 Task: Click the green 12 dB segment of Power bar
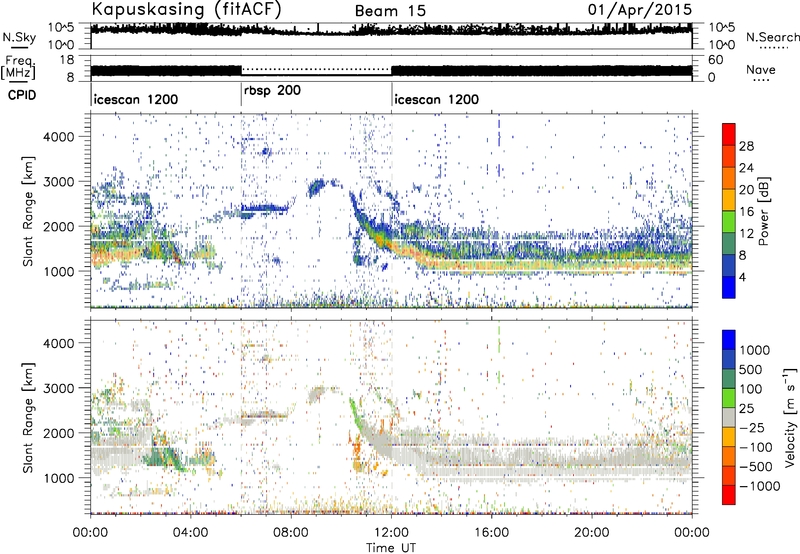(729, 222)
